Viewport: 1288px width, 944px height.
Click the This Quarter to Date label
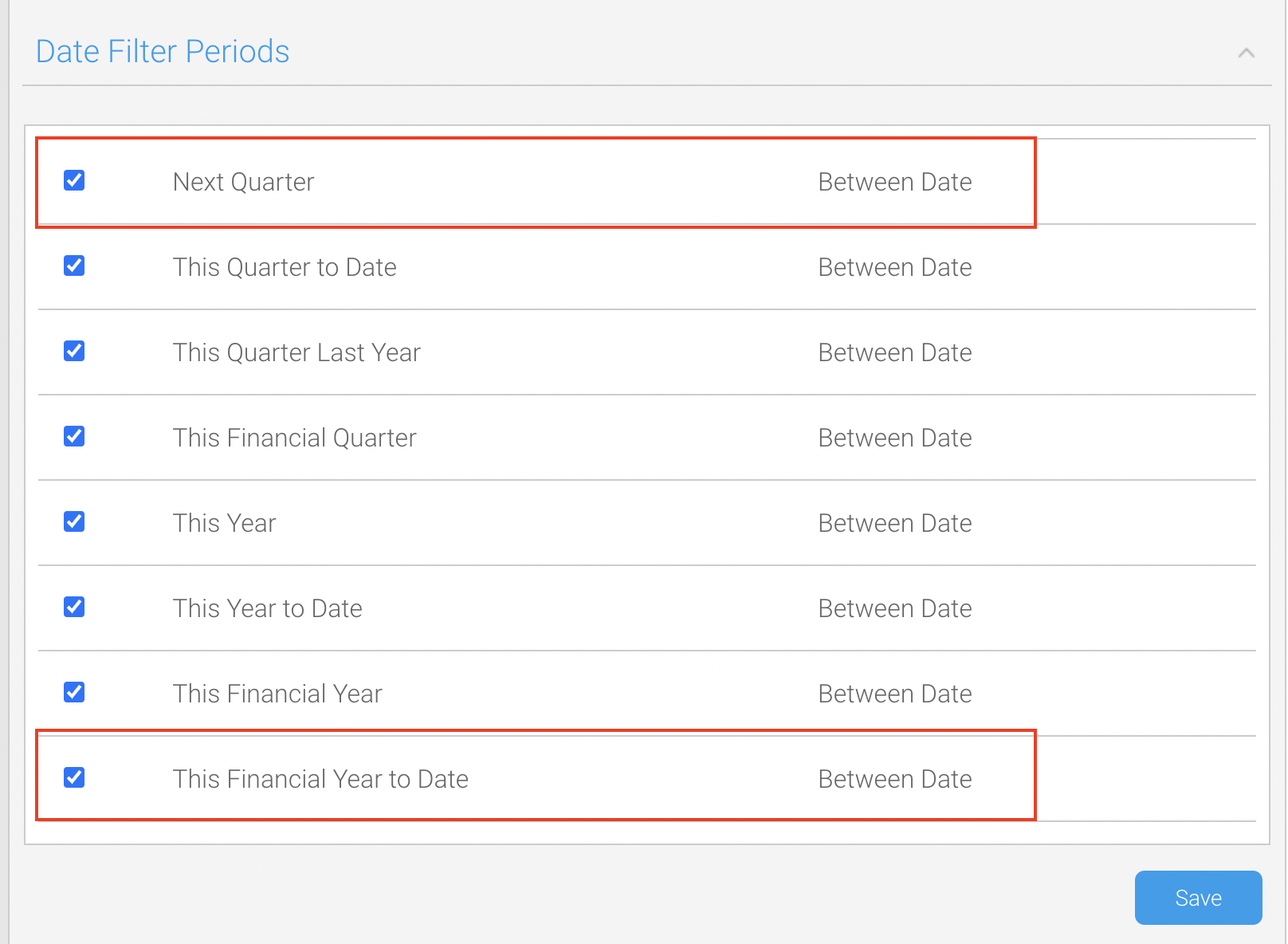coord(285,266)
